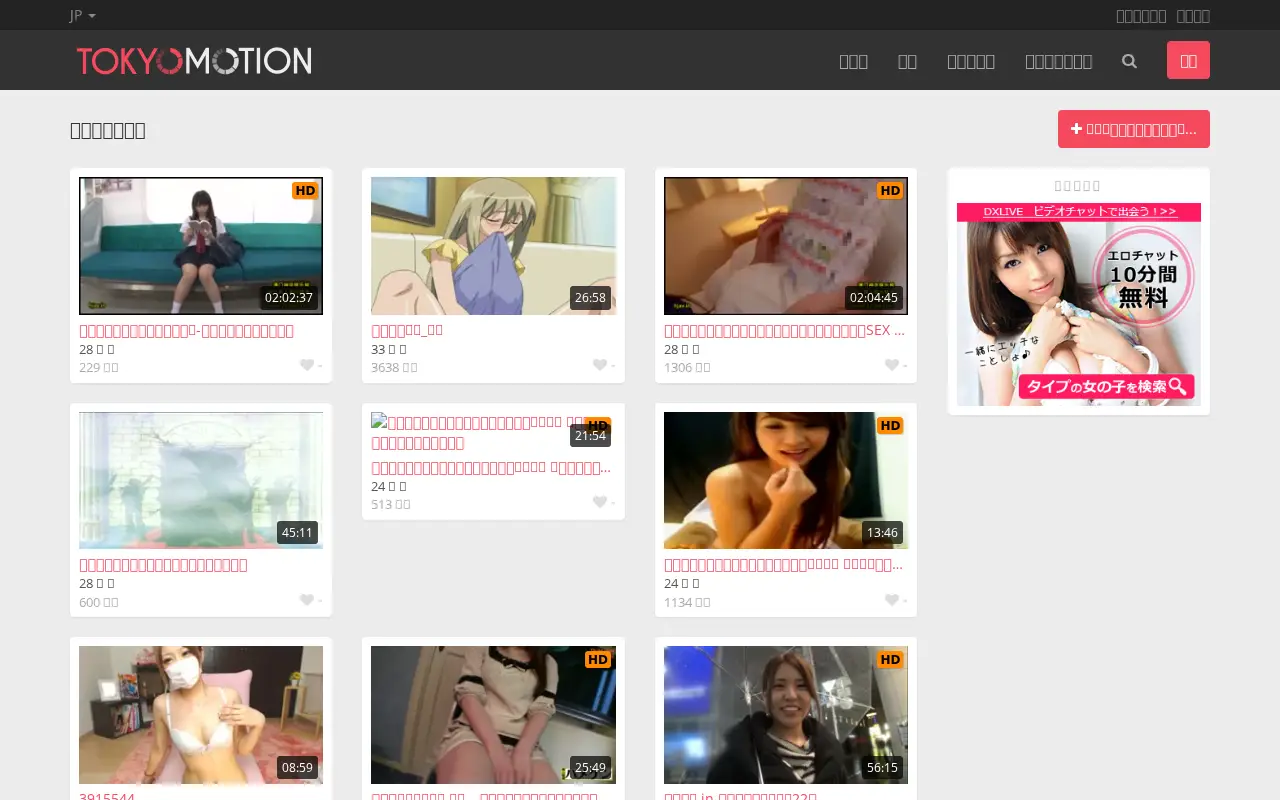Click the Tokyo Motion logo
This screenshot has height=800, width=1280.
coord(194,61)
